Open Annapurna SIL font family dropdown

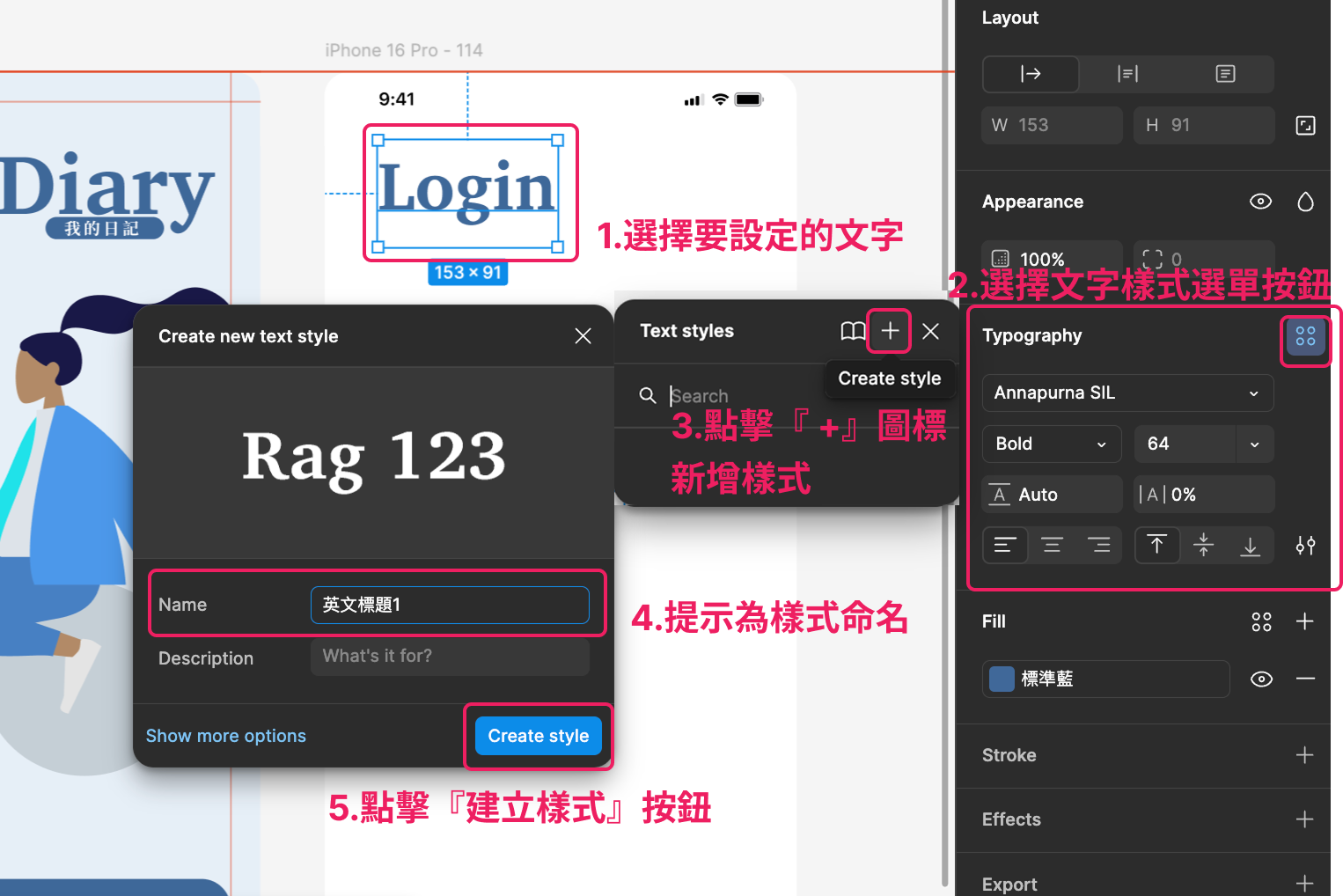[x=1127, y=393]
